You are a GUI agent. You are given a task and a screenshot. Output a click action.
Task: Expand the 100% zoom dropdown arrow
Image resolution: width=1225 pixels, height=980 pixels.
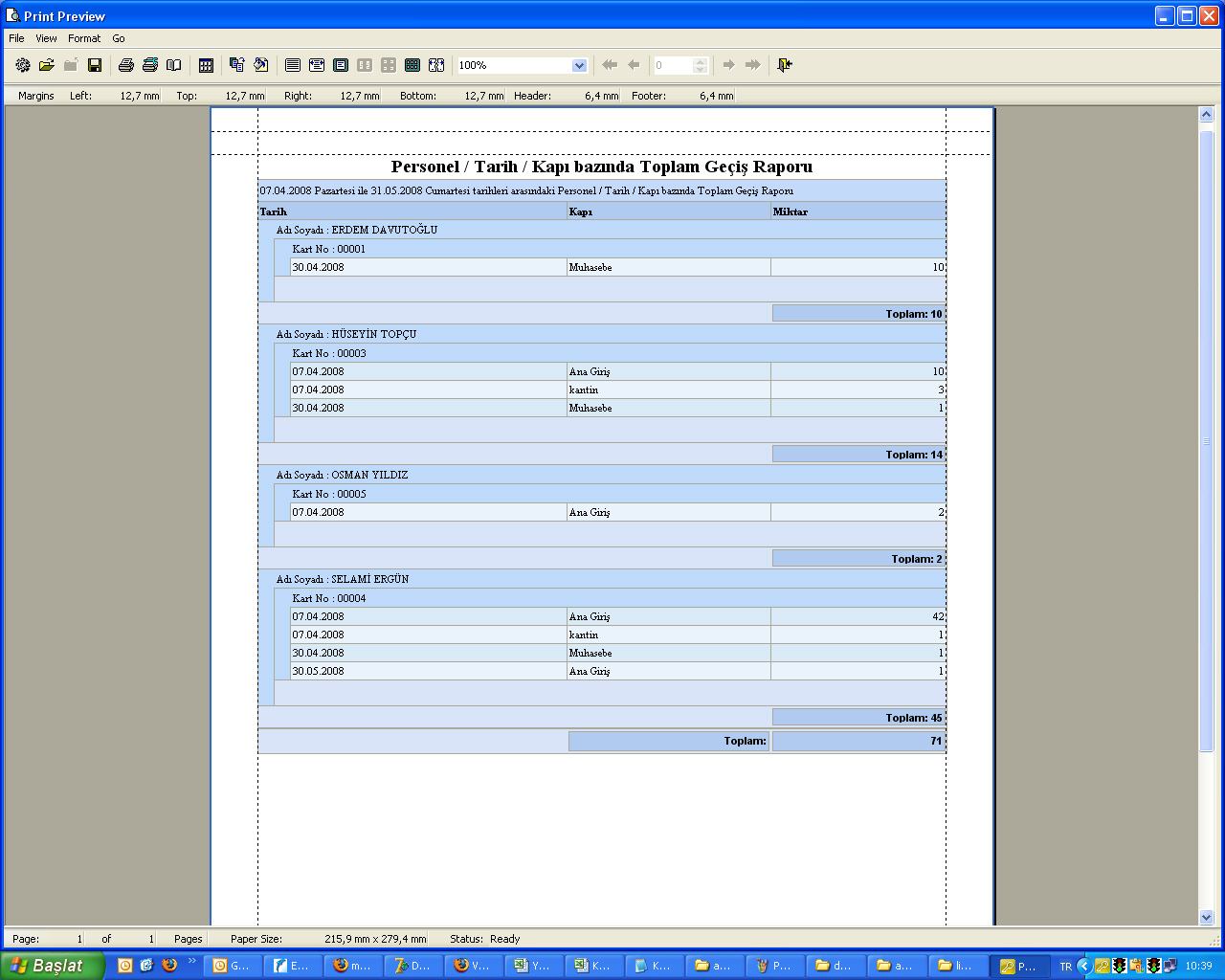(579, 65)
